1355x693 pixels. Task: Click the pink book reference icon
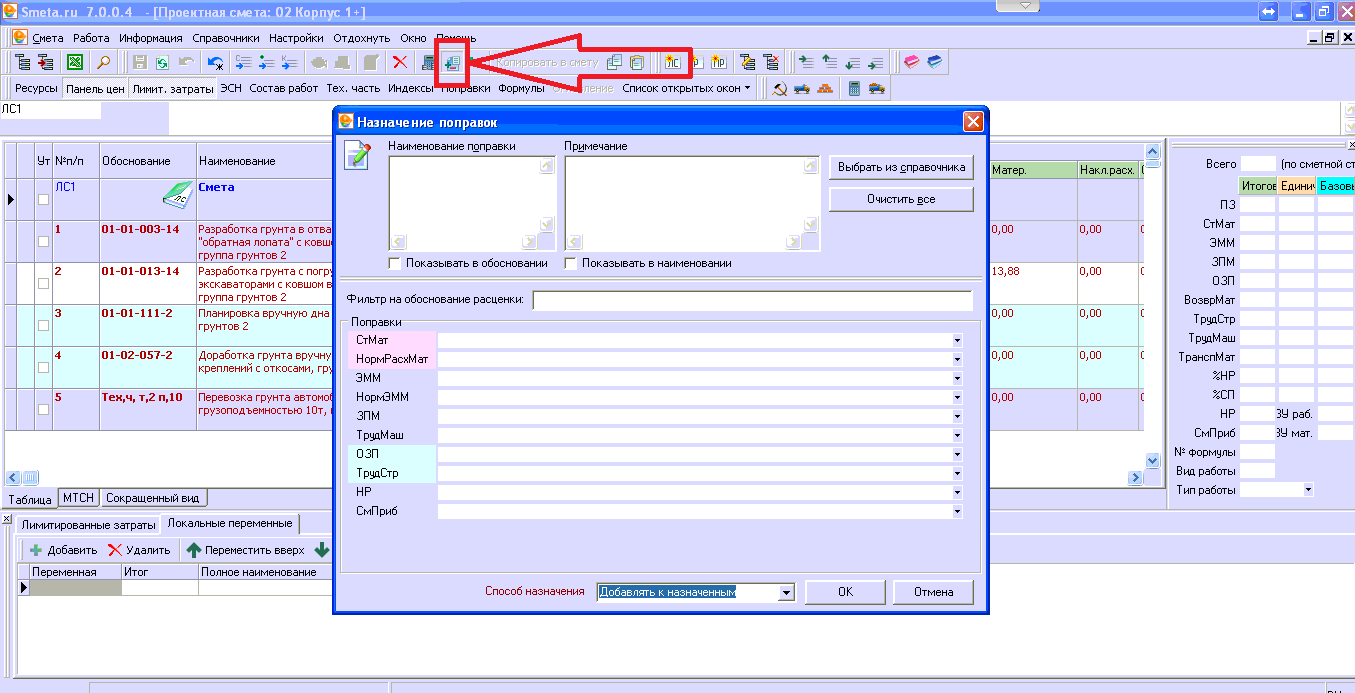[911, 62]
